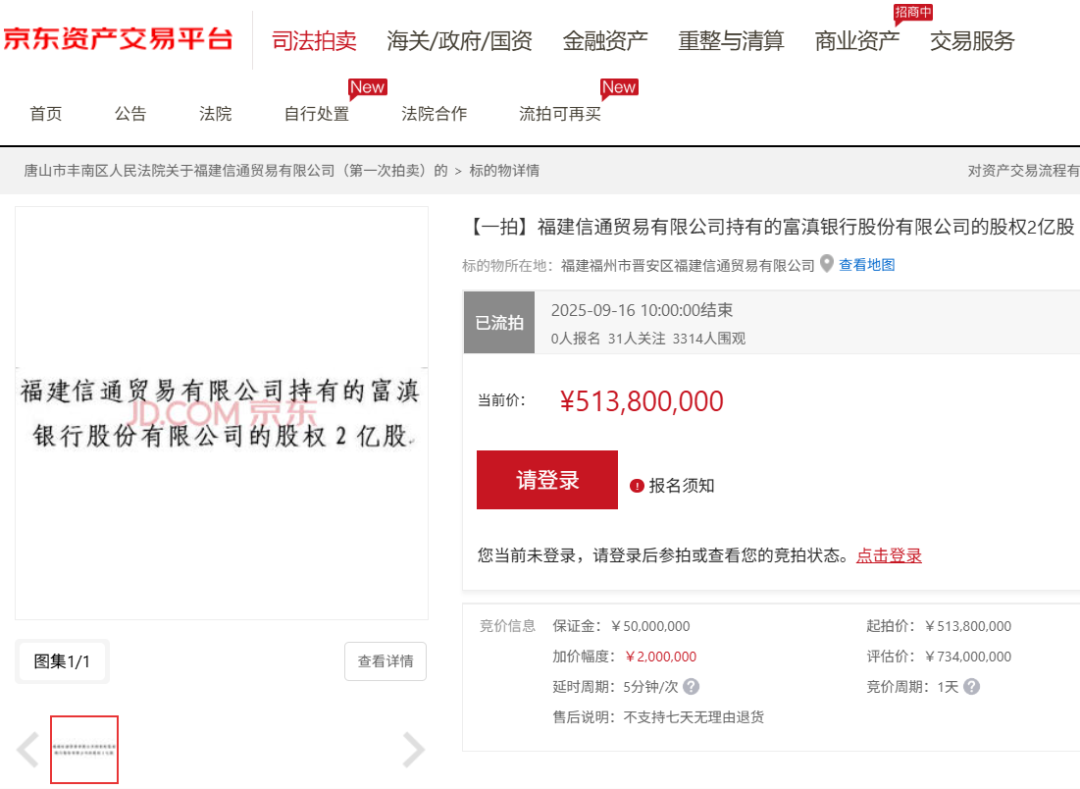Click the 保证金 ¥50,000,000 value
The width and height of the screenshot is (1080, 789).
650,627
